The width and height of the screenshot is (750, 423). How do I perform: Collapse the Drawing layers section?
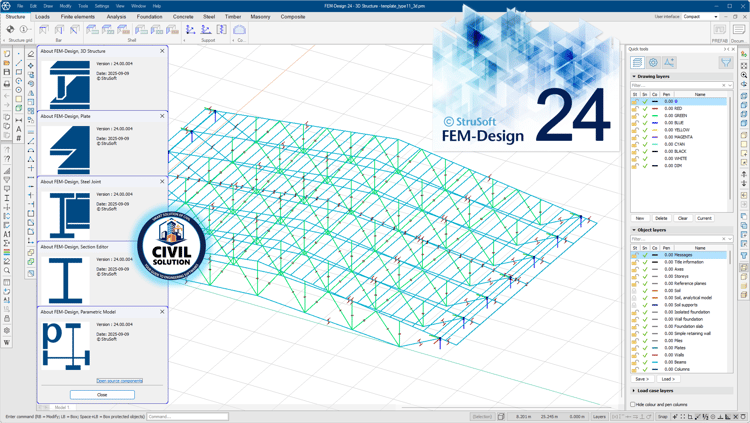coord(634,77)
